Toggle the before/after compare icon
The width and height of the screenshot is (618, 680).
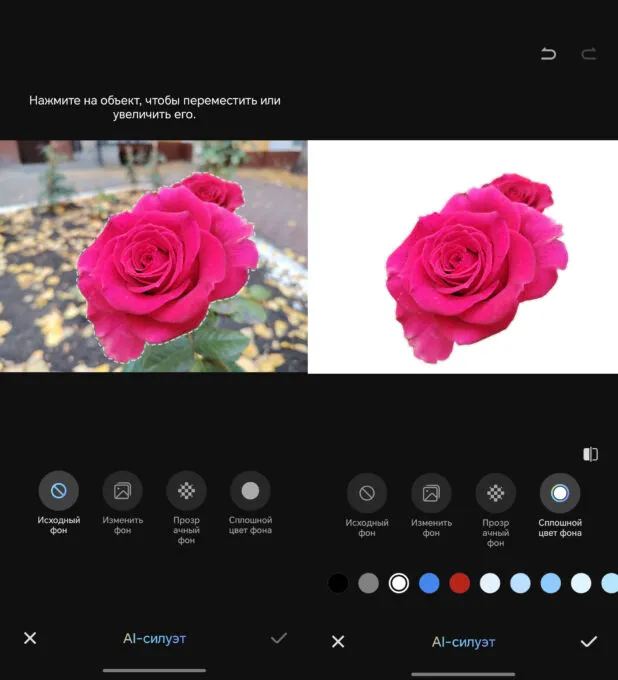coord(590,454)
